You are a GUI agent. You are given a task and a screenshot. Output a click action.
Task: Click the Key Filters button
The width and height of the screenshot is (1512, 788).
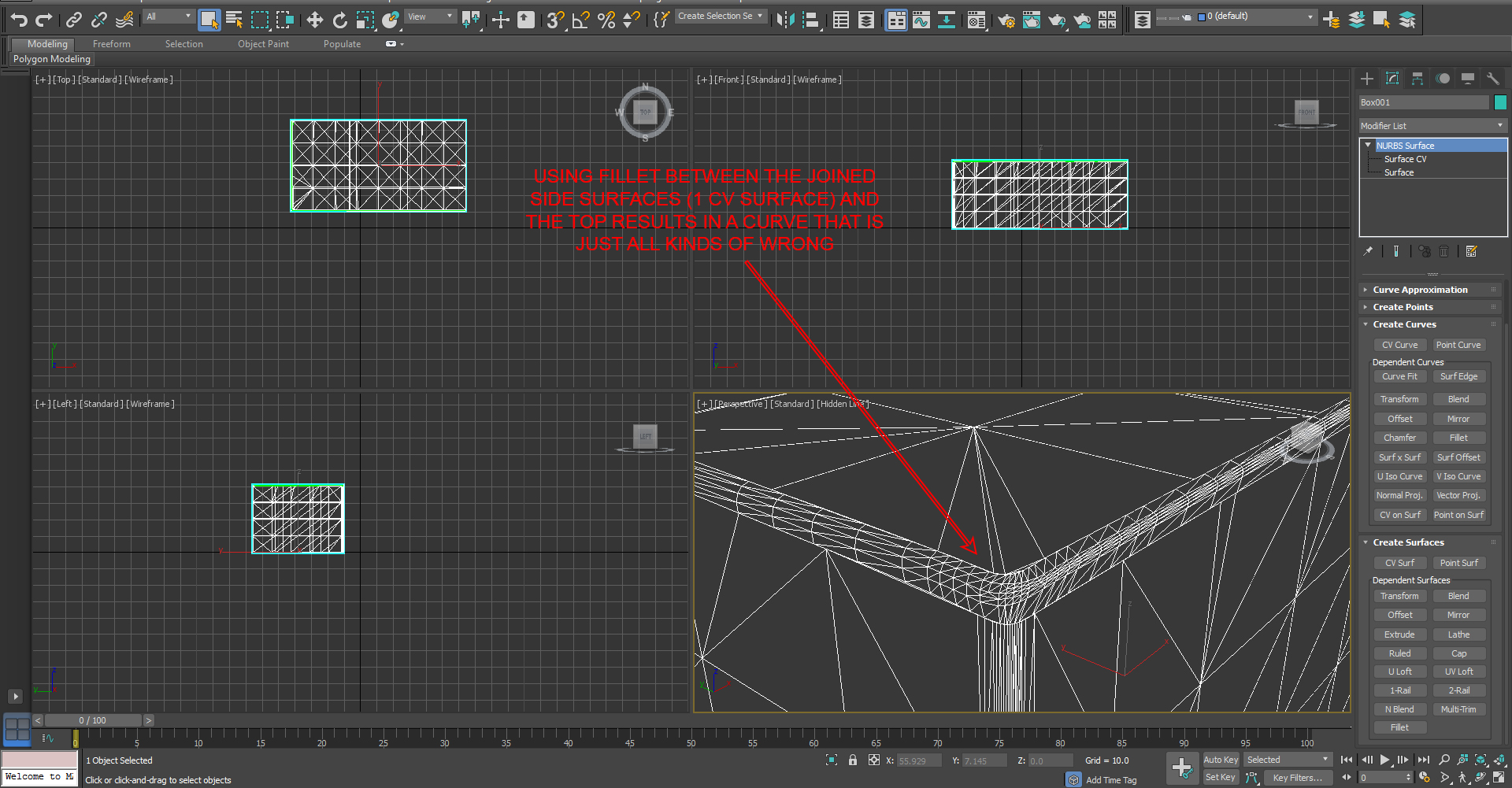tap(1298, 778)
